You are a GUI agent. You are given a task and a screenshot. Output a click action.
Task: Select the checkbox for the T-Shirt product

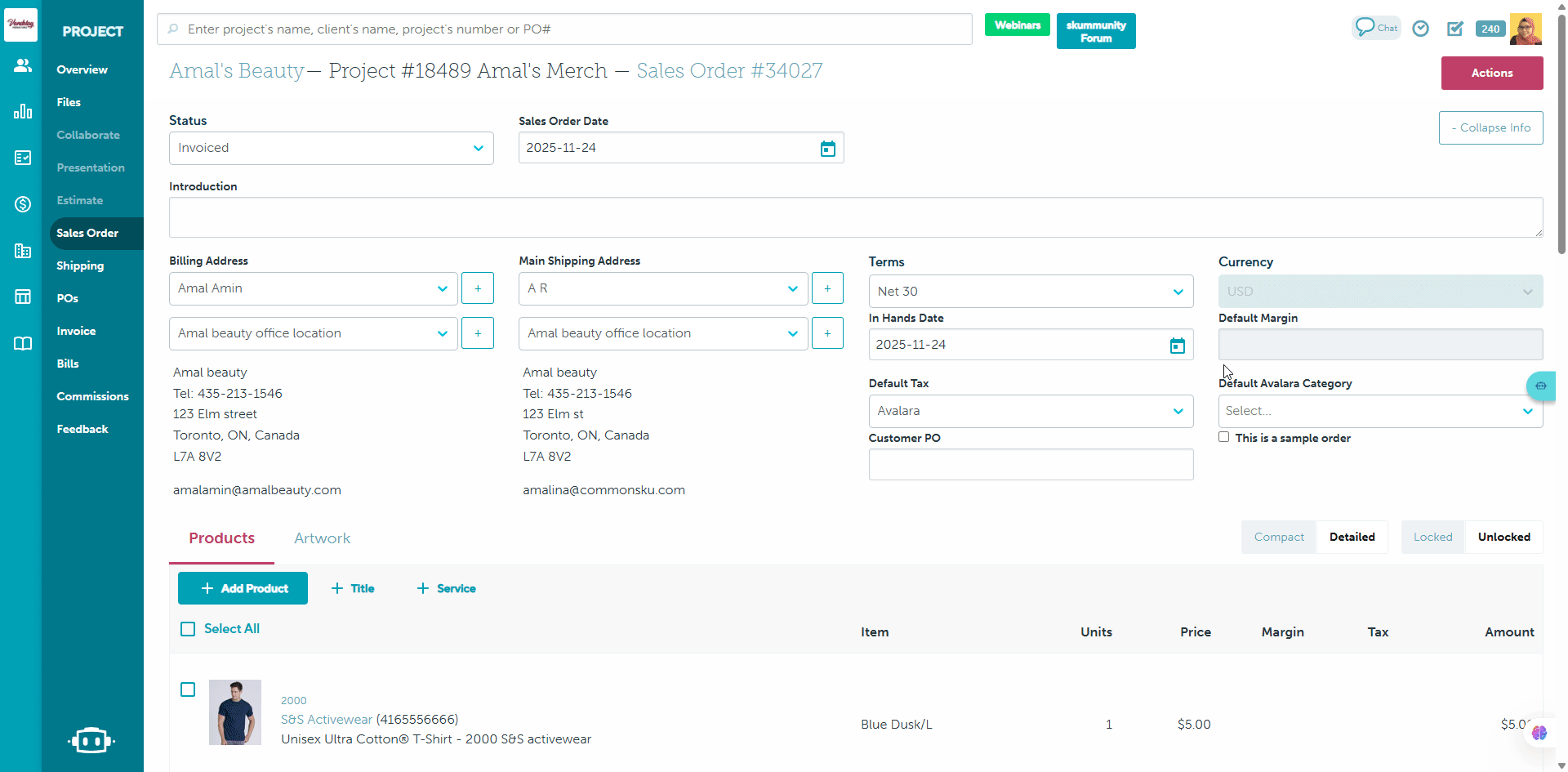point(188,689)
